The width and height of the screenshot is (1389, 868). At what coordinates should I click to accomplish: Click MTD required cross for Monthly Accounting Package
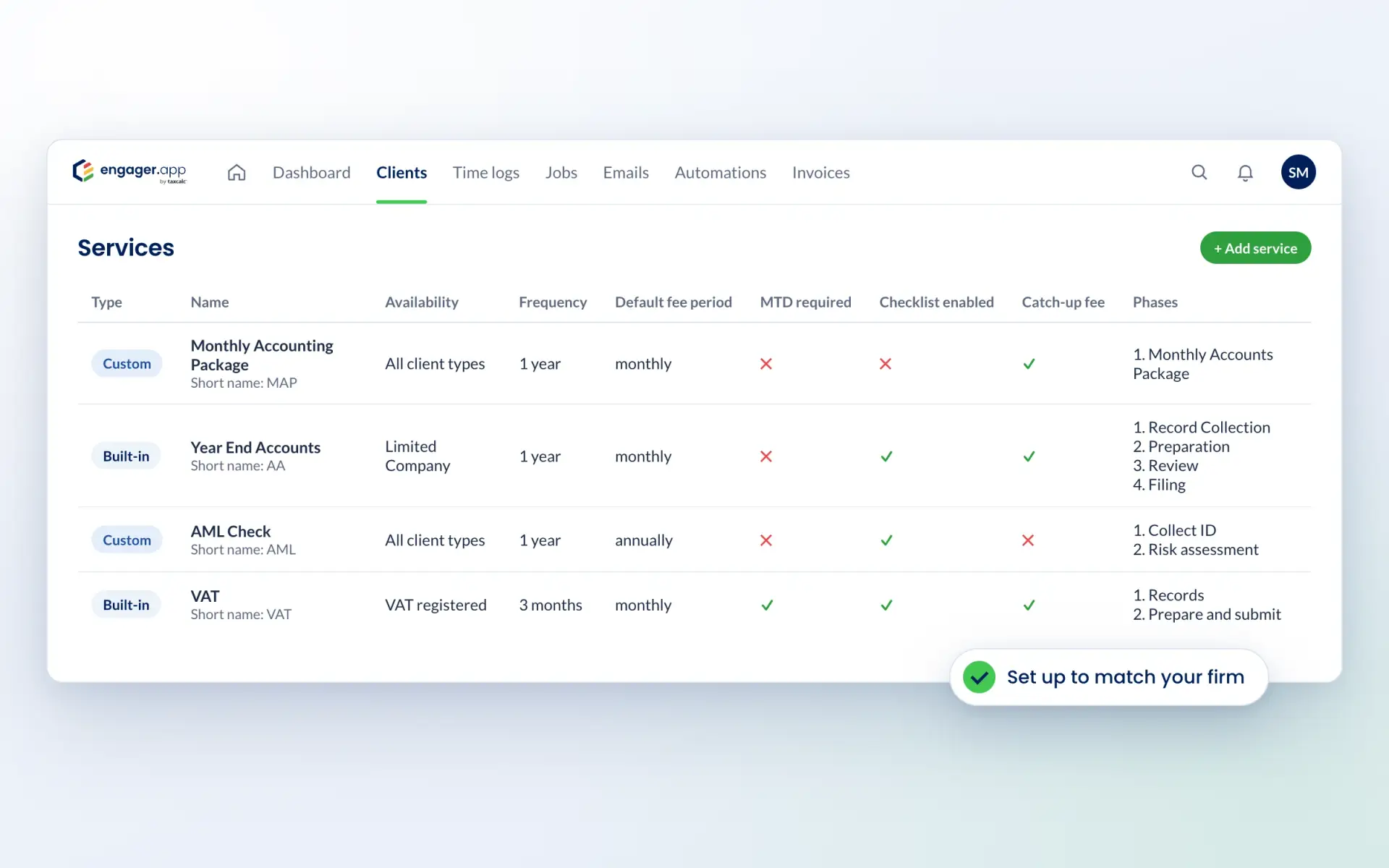(x=766, y=364)
